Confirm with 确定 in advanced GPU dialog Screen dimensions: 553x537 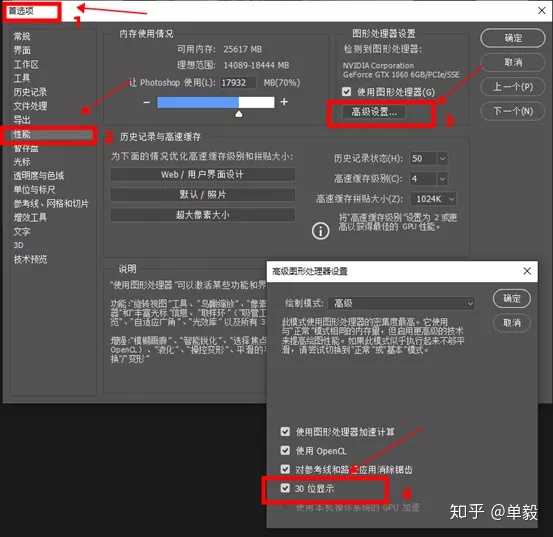pyautogui.click(x=512, y=298)
